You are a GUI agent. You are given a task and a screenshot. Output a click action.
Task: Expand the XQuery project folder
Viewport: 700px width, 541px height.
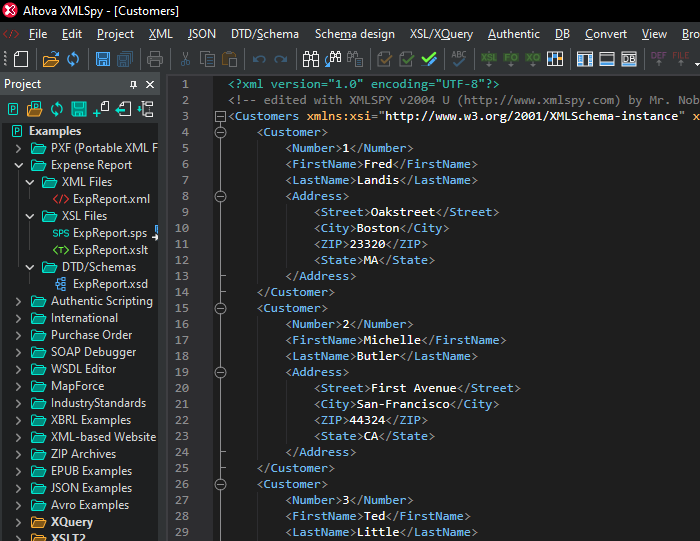click(x=18, y=522)
